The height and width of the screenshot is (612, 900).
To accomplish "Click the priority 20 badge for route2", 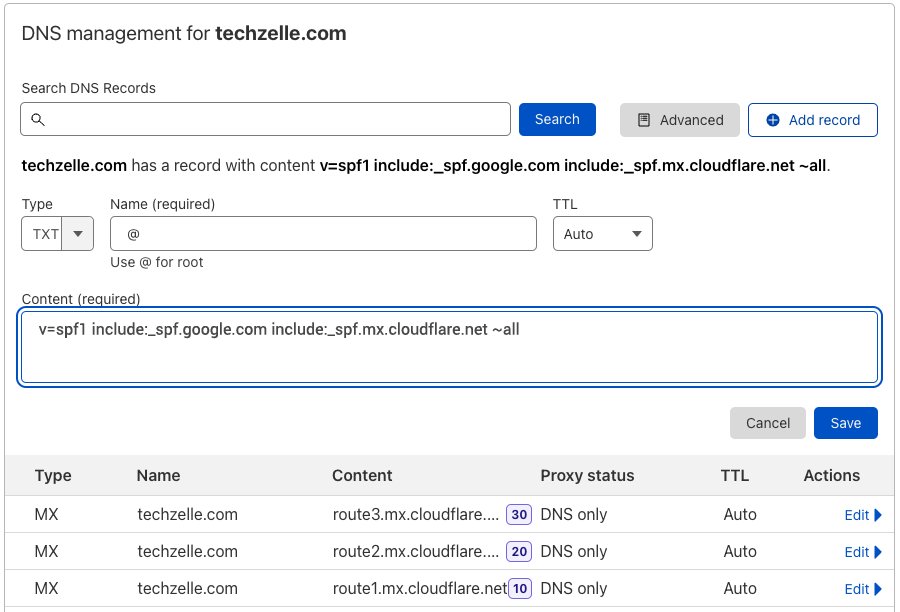I will click(519, 552).
